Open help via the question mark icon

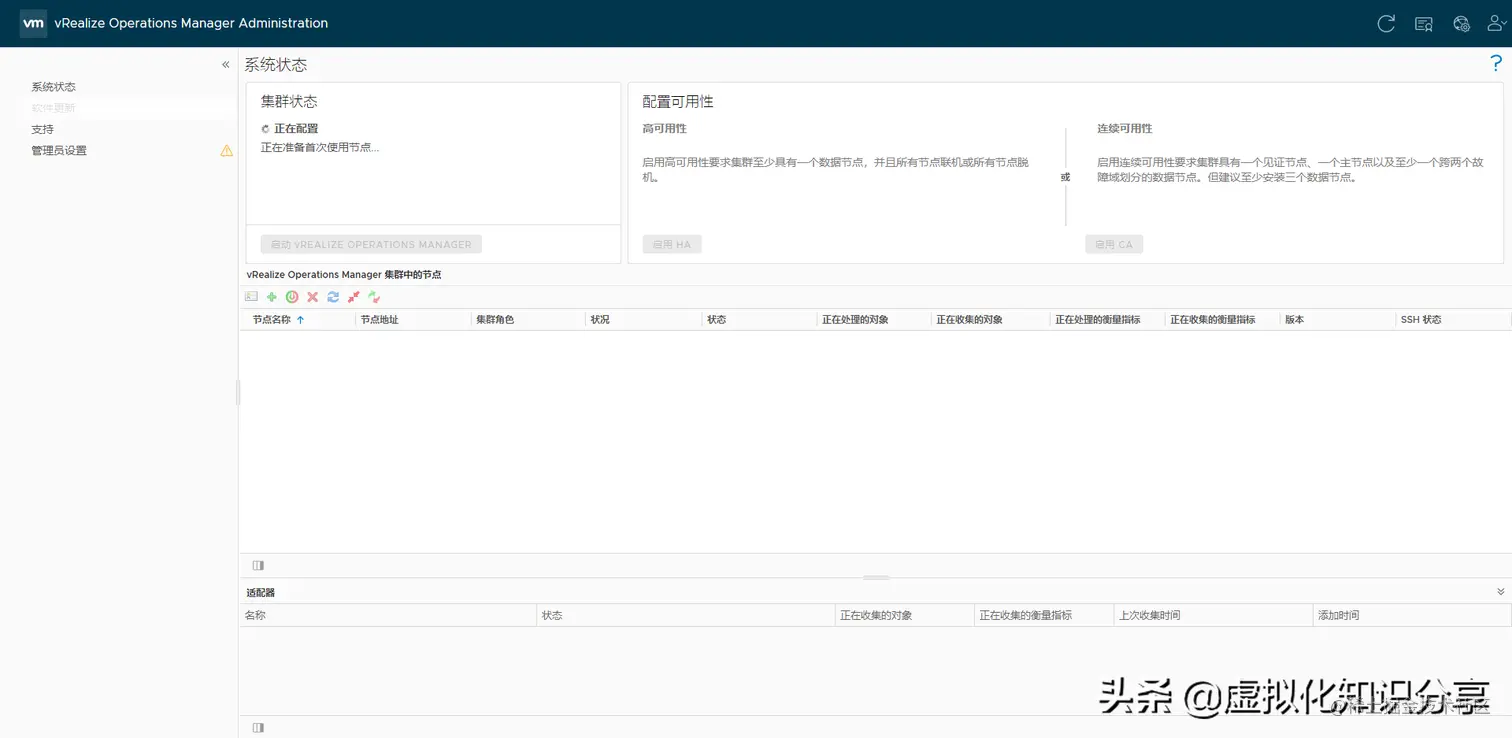[x=1497, y=62]
